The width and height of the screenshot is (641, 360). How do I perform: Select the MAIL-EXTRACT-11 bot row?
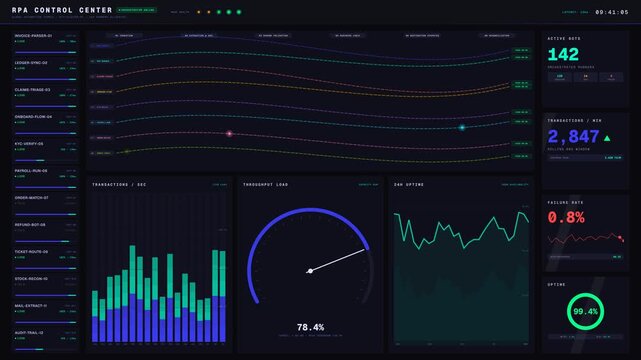click(45, 313)
